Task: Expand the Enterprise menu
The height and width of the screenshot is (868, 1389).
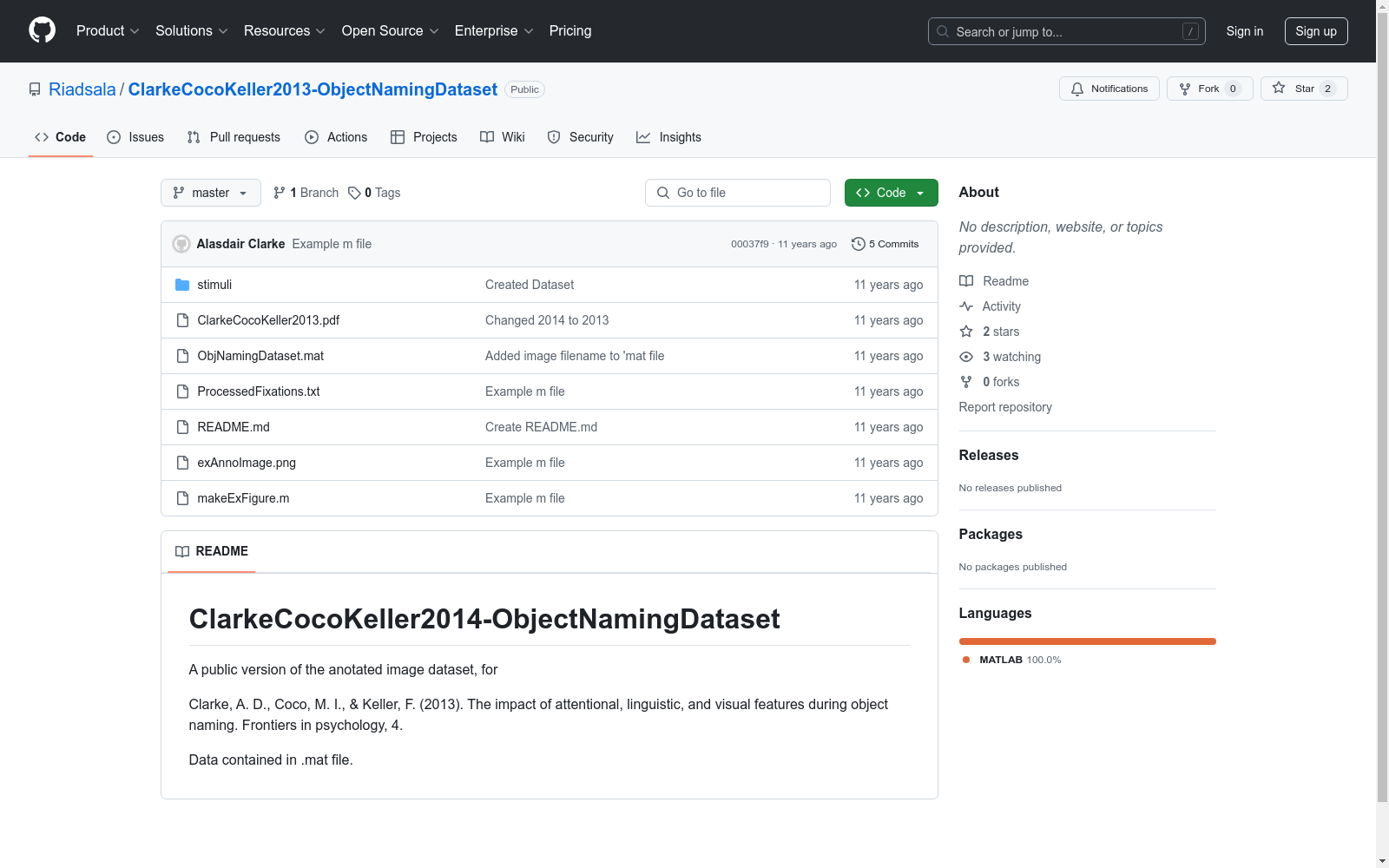Action: pos(494,31)
